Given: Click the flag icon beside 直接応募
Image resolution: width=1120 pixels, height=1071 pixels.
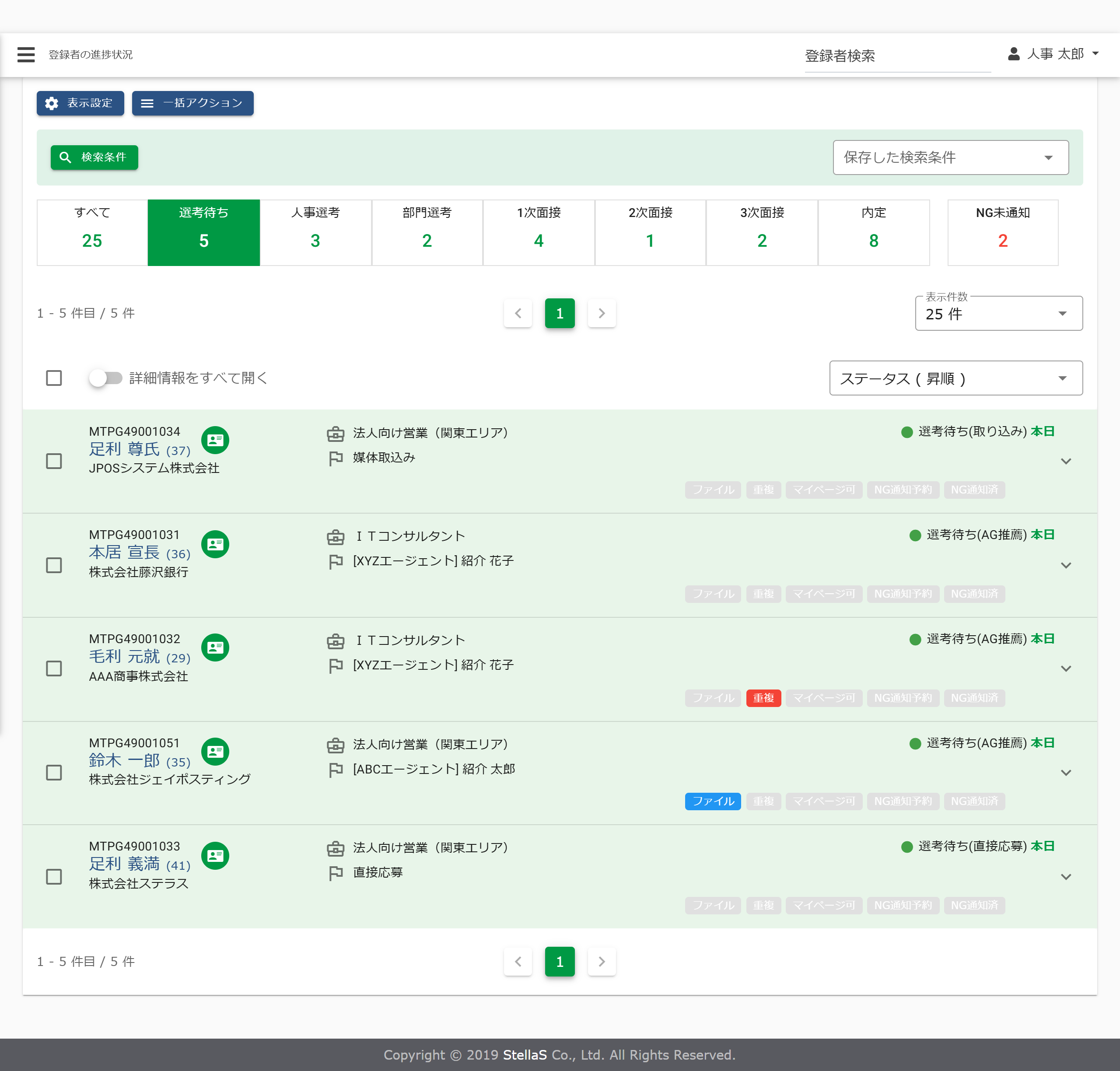Looking at the screenshot, I should coord(336,872).
